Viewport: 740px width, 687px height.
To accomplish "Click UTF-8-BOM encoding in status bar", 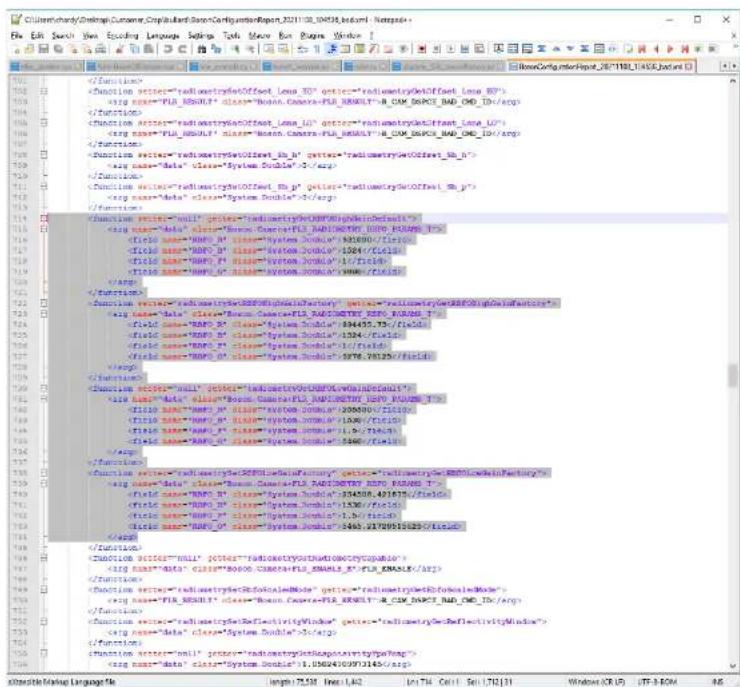I will click(657, 681).
